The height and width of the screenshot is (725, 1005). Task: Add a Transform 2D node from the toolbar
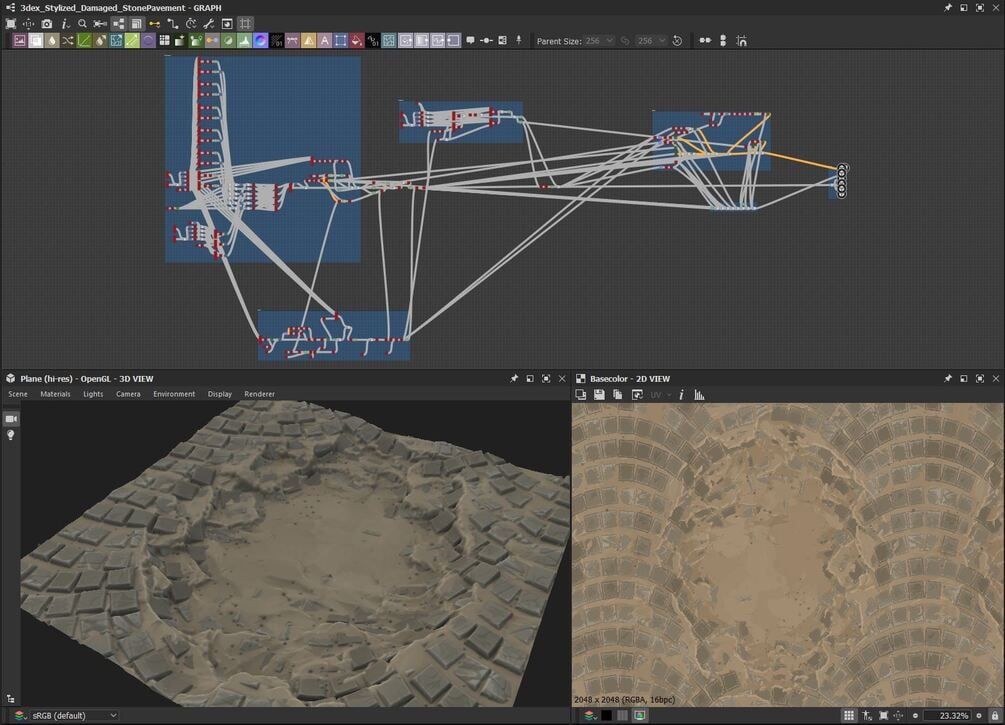tap(340, 40)
